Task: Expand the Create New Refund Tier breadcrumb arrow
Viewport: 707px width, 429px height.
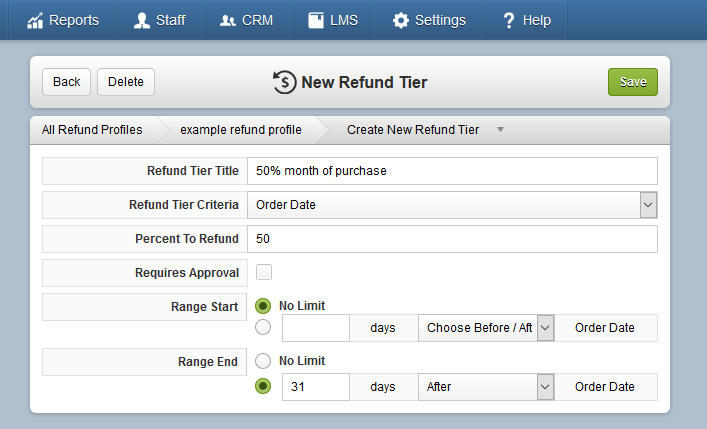Action: click(500, 130)
